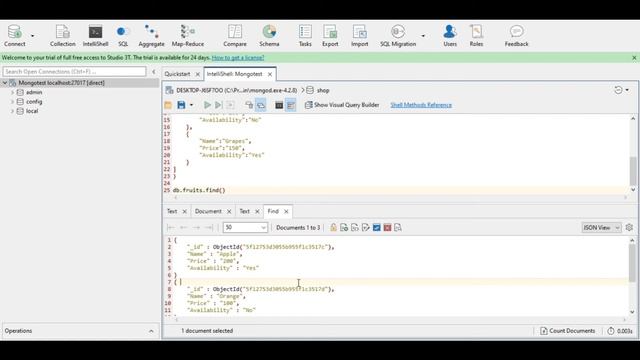Click results pane vertical scrollbar
640x360 pixels.
pyautogui.click(x=632, y=263)
